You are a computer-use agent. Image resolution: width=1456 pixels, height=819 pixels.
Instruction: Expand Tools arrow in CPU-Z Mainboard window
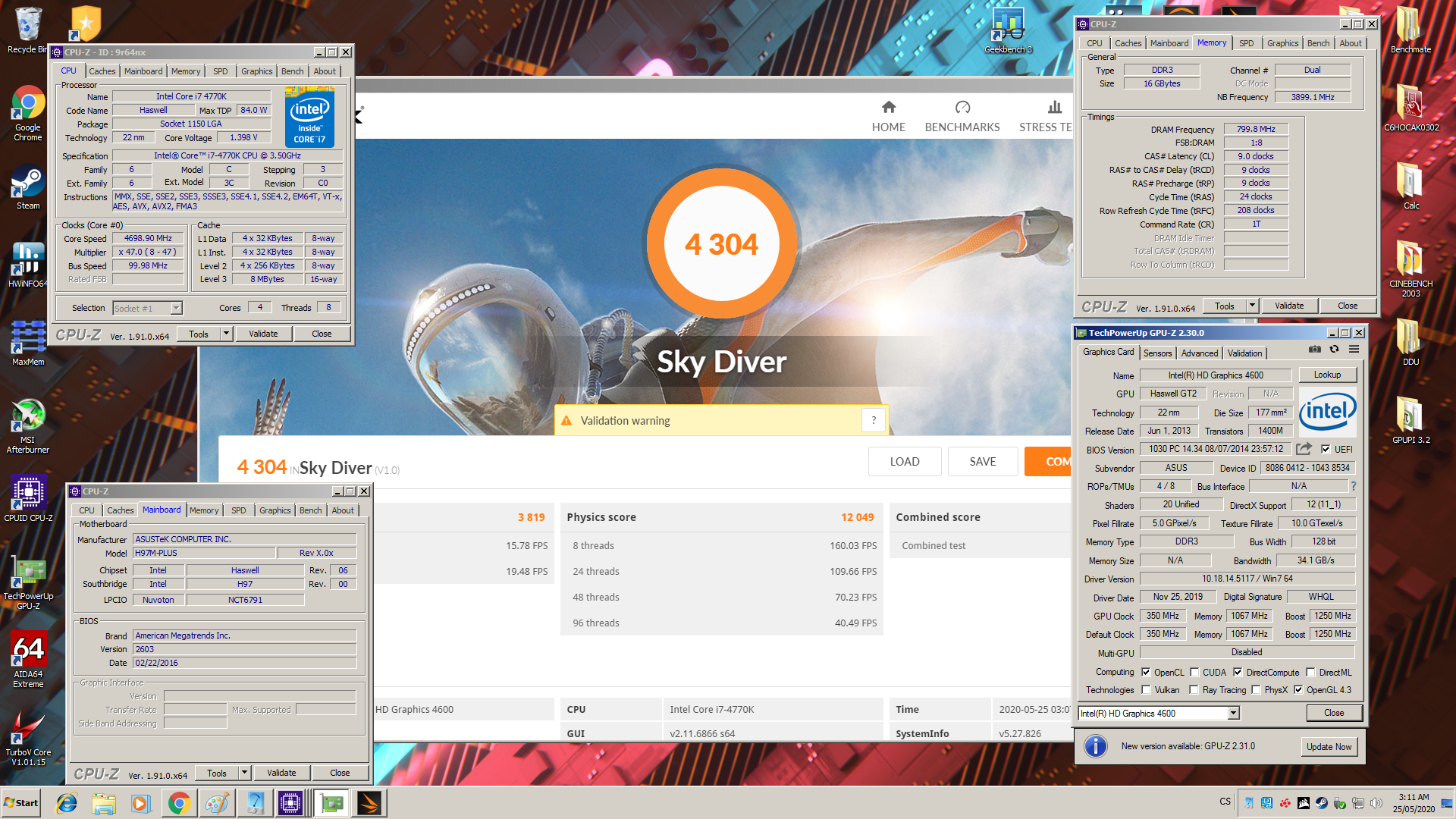(244, 773)
